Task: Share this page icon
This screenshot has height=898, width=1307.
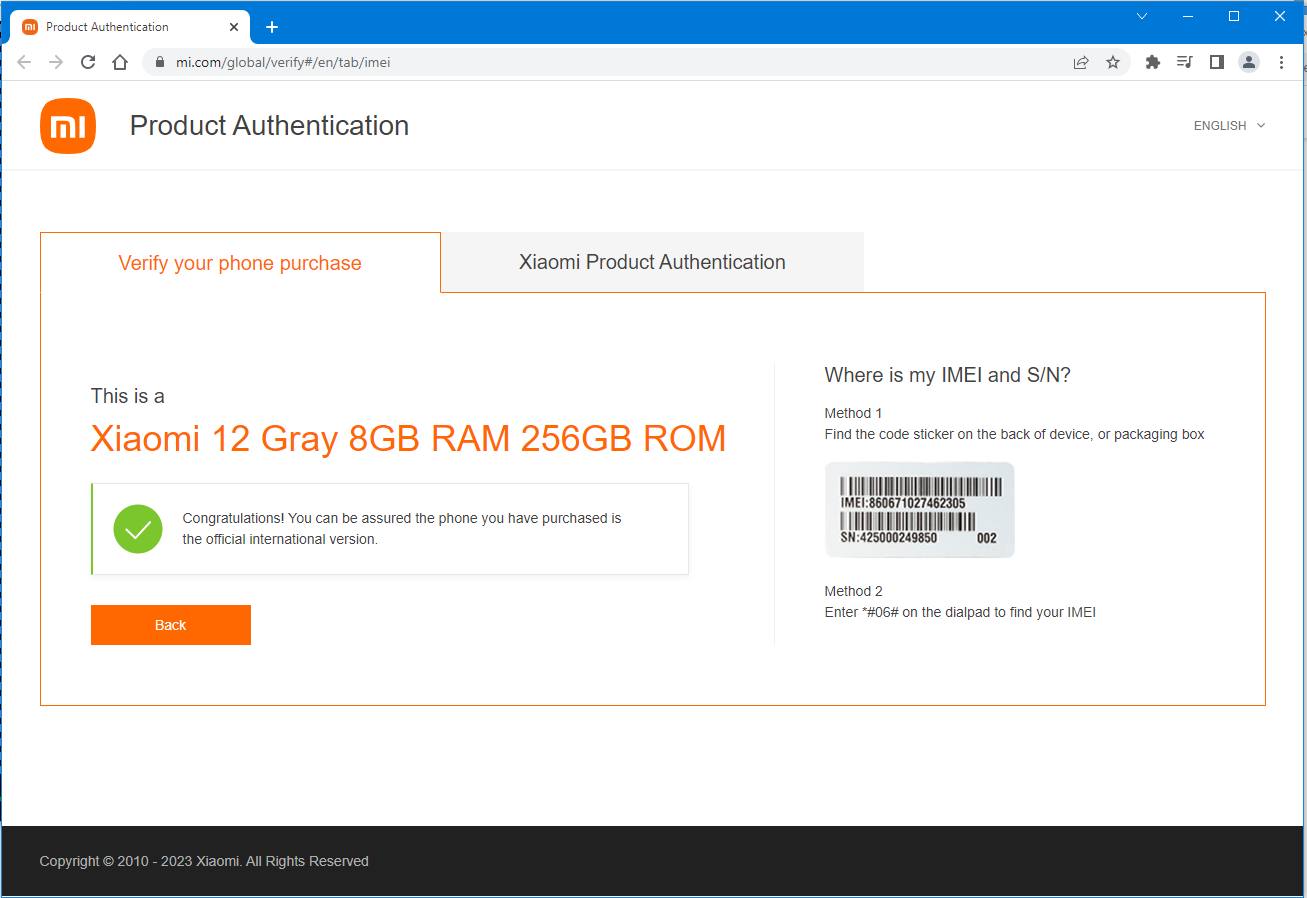Action: tap(1081, 62)
